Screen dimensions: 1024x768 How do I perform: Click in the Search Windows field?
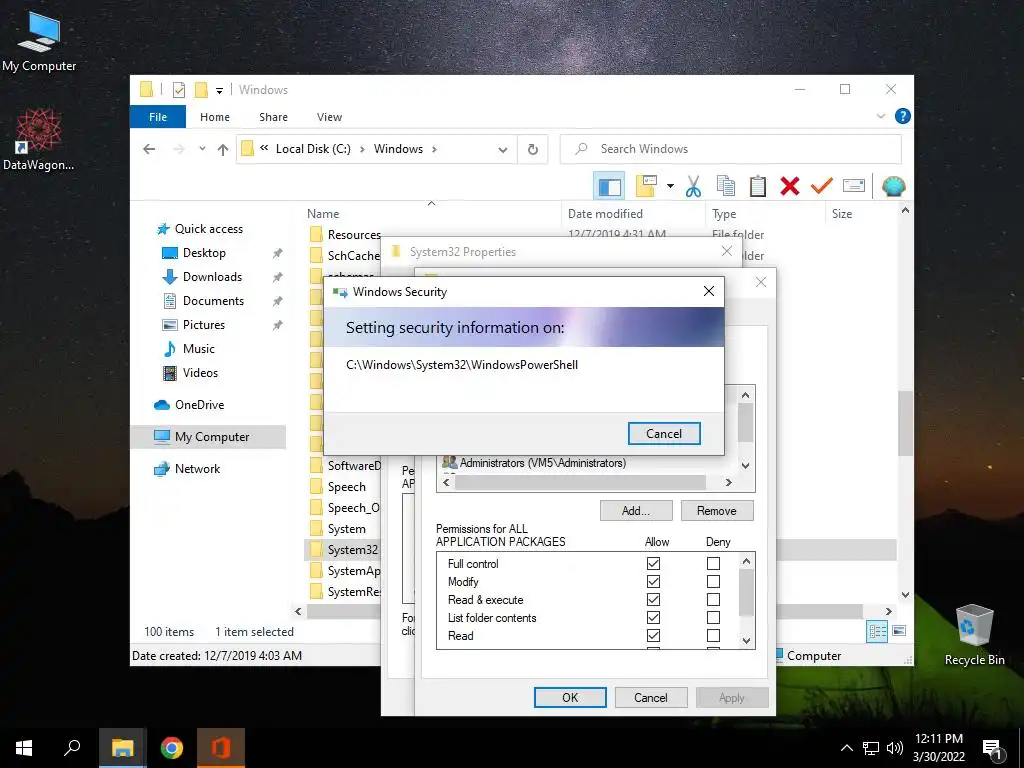(731, 149)
